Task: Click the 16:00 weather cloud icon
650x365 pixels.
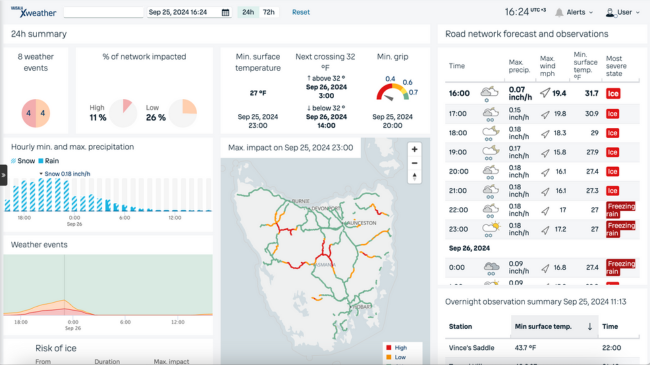Action: (489, 93)
